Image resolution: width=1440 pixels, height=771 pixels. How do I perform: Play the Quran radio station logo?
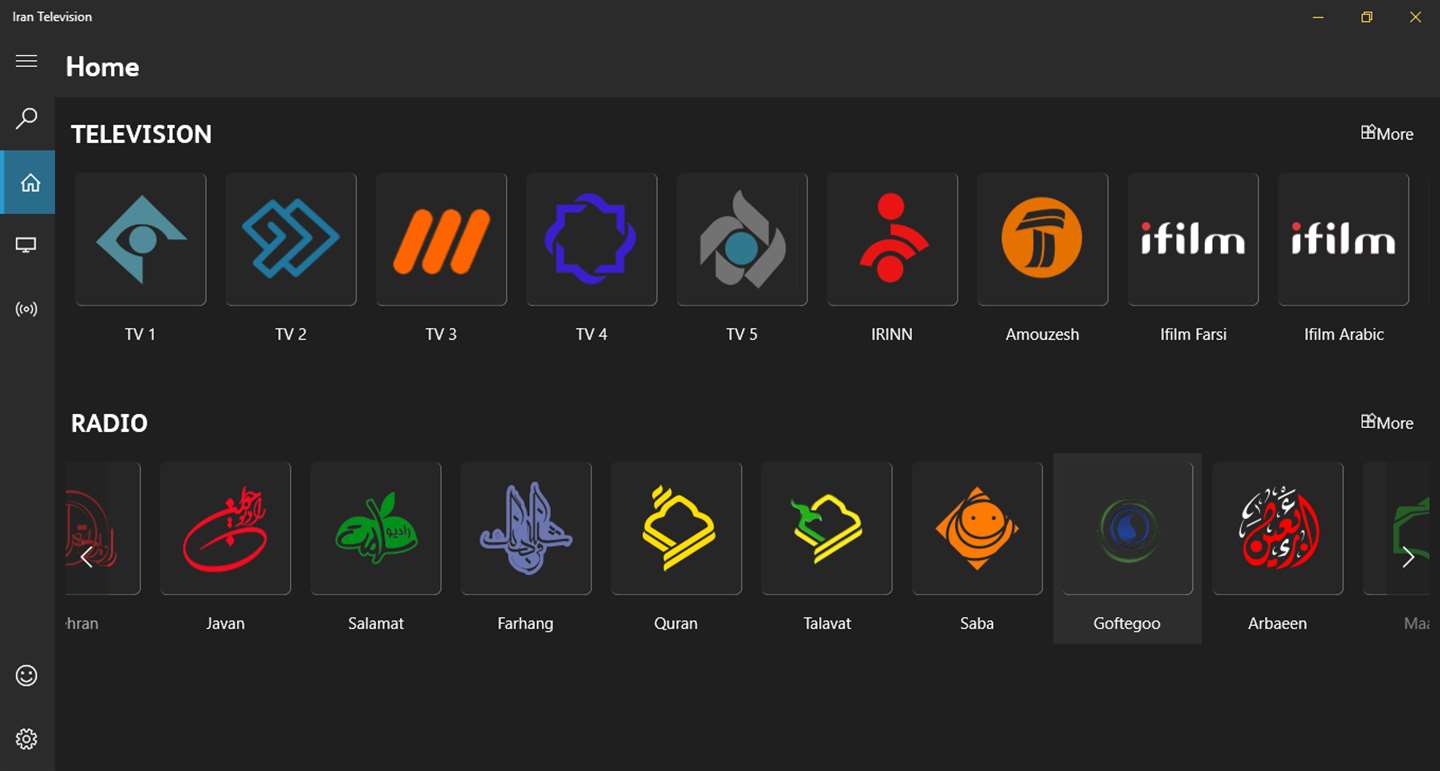pyautogui.click(x=677, y=528)
